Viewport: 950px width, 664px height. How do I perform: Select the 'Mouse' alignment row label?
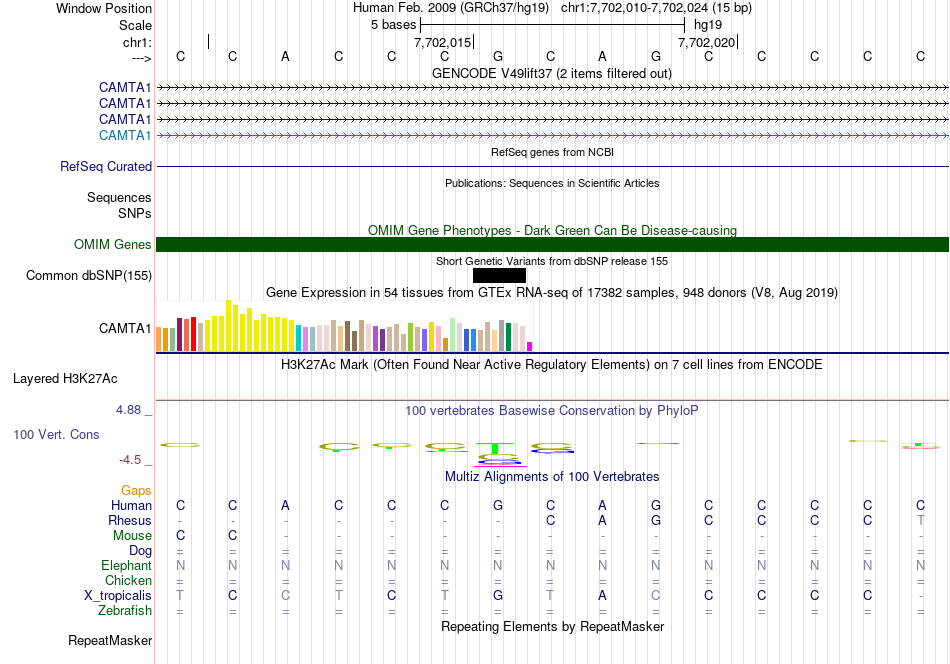click(x=132, y=536)
